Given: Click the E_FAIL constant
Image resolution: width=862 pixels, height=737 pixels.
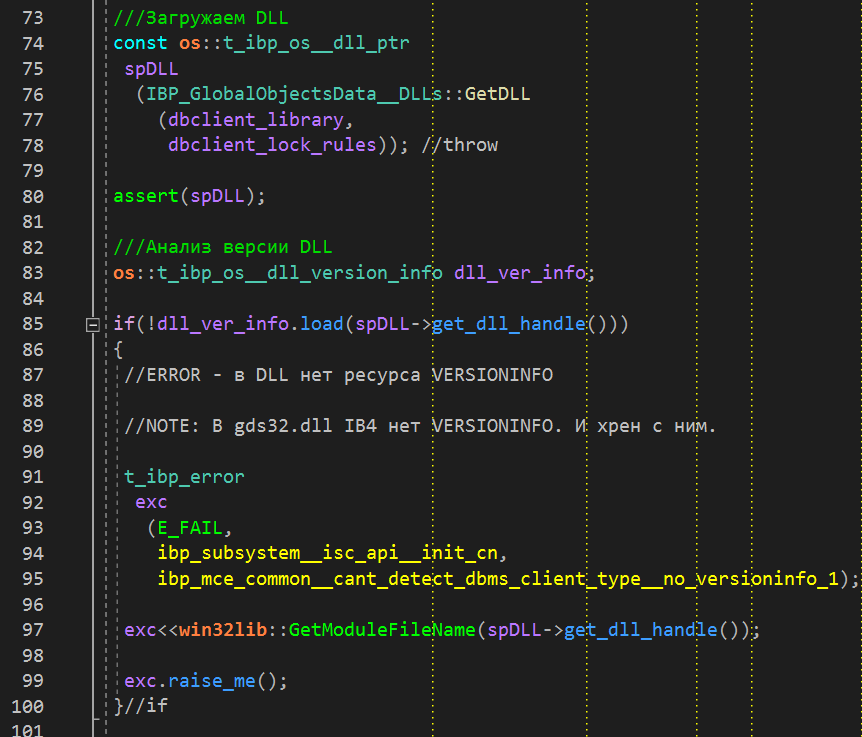Looking at the screenshot, I should point(193,527).
